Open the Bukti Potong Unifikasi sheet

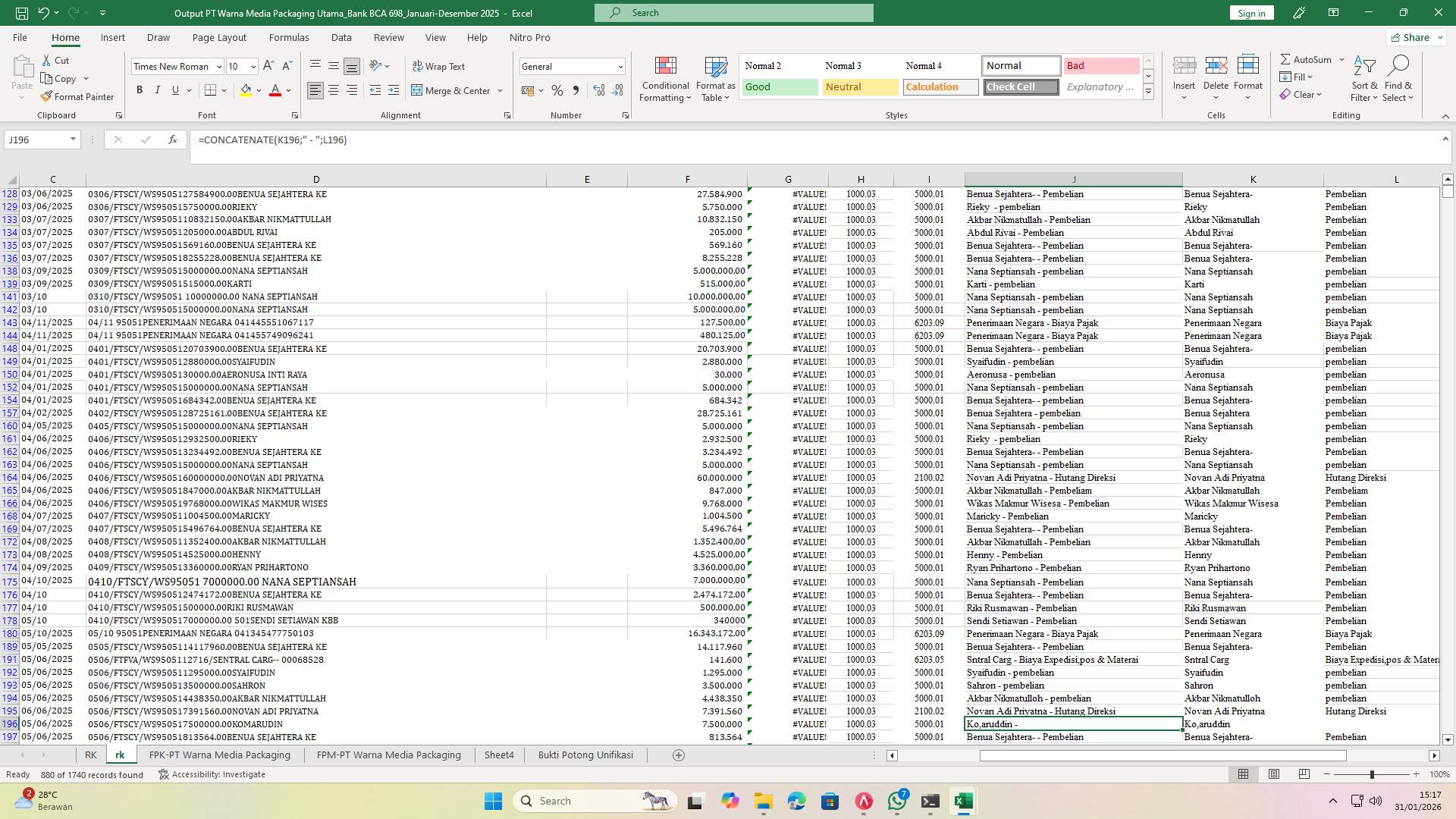pyautogui.click(x=585, y=755)
